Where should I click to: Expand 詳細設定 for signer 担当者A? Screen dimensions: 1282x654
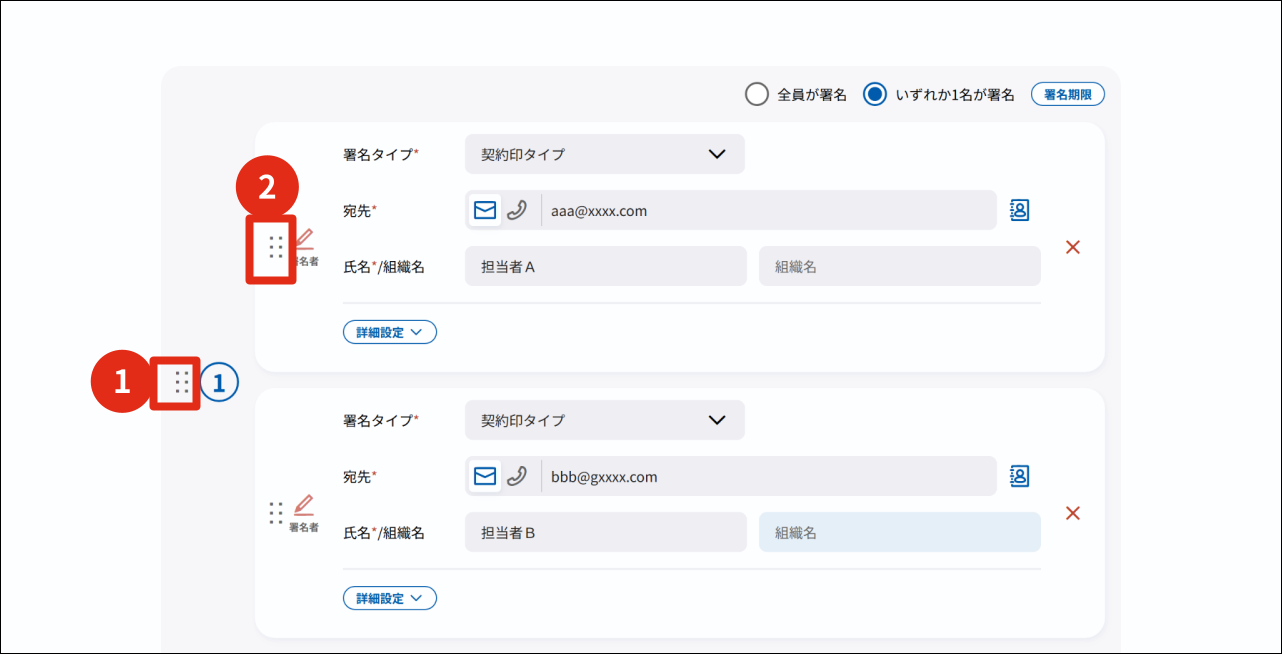tap(390, 332)
